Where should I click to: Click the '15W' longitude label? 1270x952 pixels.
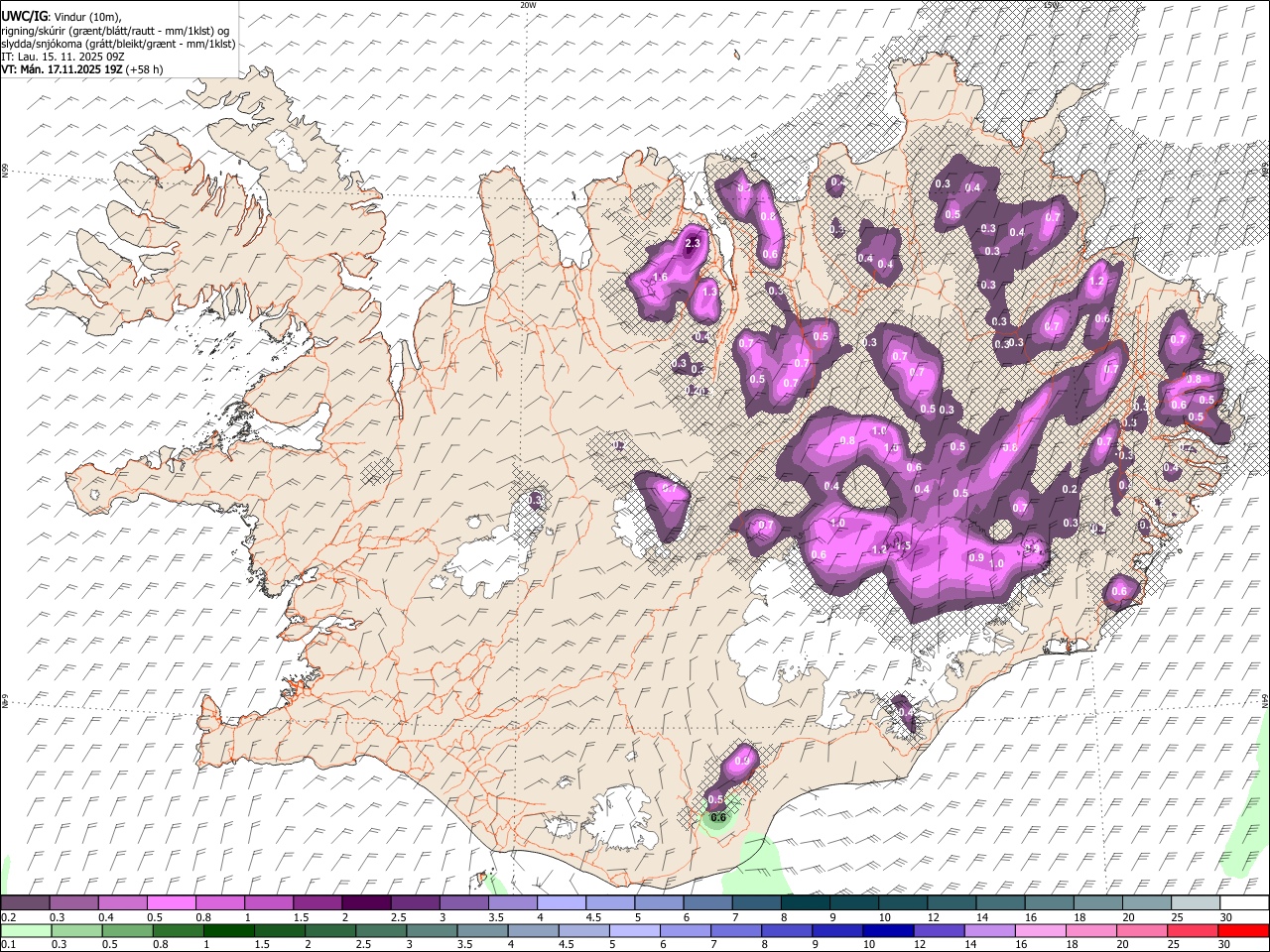coord(1051,5)
